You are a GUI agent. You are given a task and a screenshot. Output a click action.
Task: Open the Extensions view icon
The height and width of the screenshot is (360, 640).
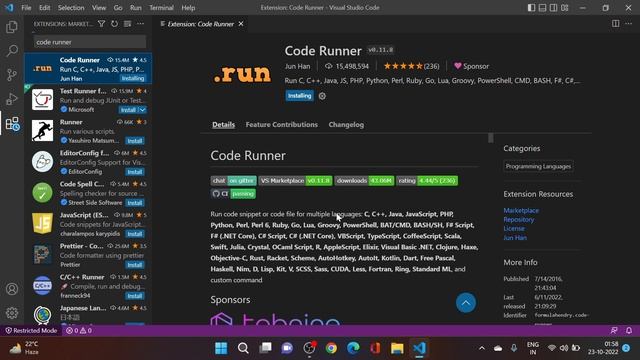point(12,124)
